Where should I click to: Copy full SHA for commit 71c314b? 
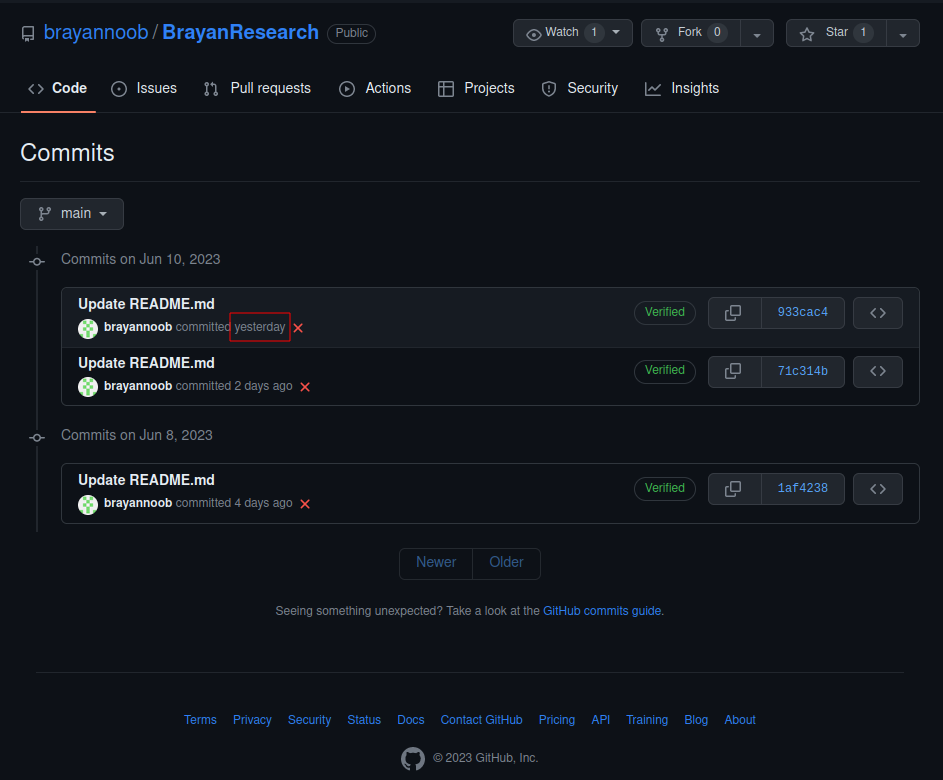click(734, 371)
